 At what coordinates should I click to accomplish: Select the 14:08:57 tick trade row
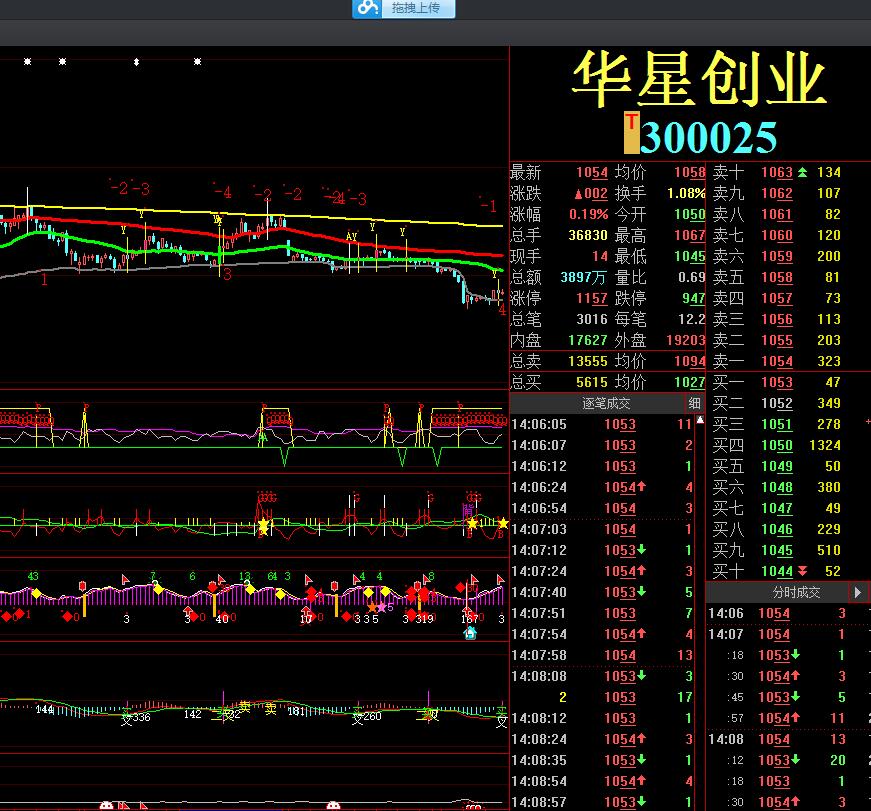[x=602, y=802]
